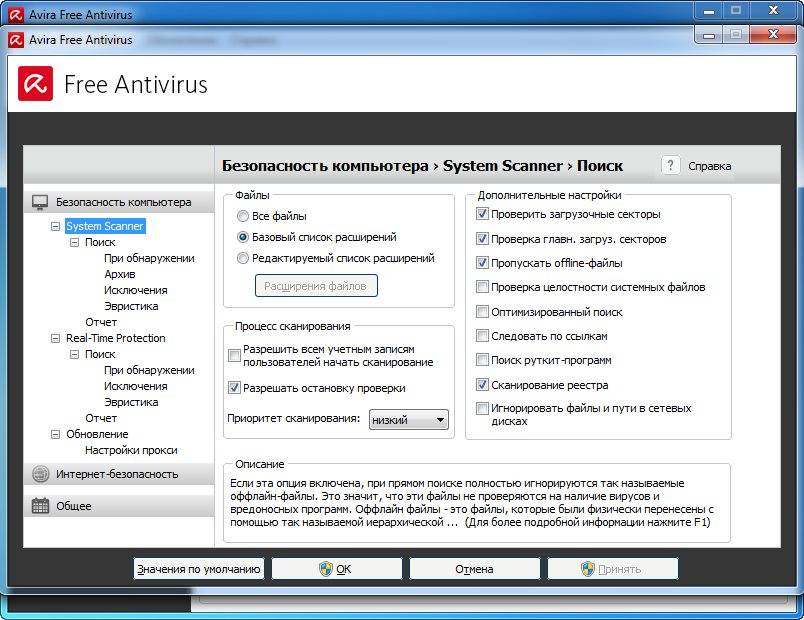Click Avira icon in inner title bar
The height and width of the screenshot is (620, 804).
(16, 39)
